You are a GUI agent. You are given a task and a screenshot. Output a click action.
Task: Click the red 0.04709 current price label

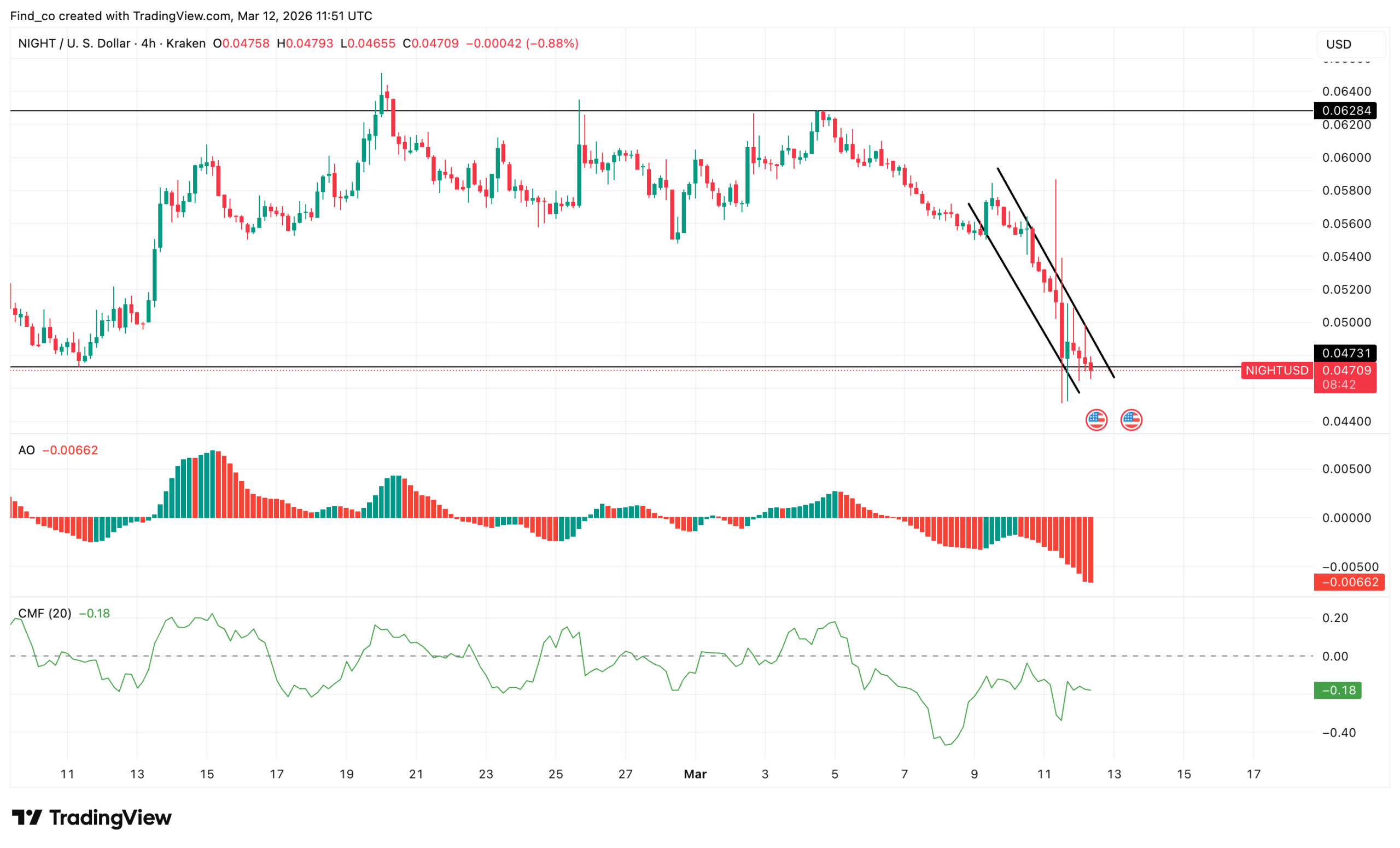pos(1346,370)
